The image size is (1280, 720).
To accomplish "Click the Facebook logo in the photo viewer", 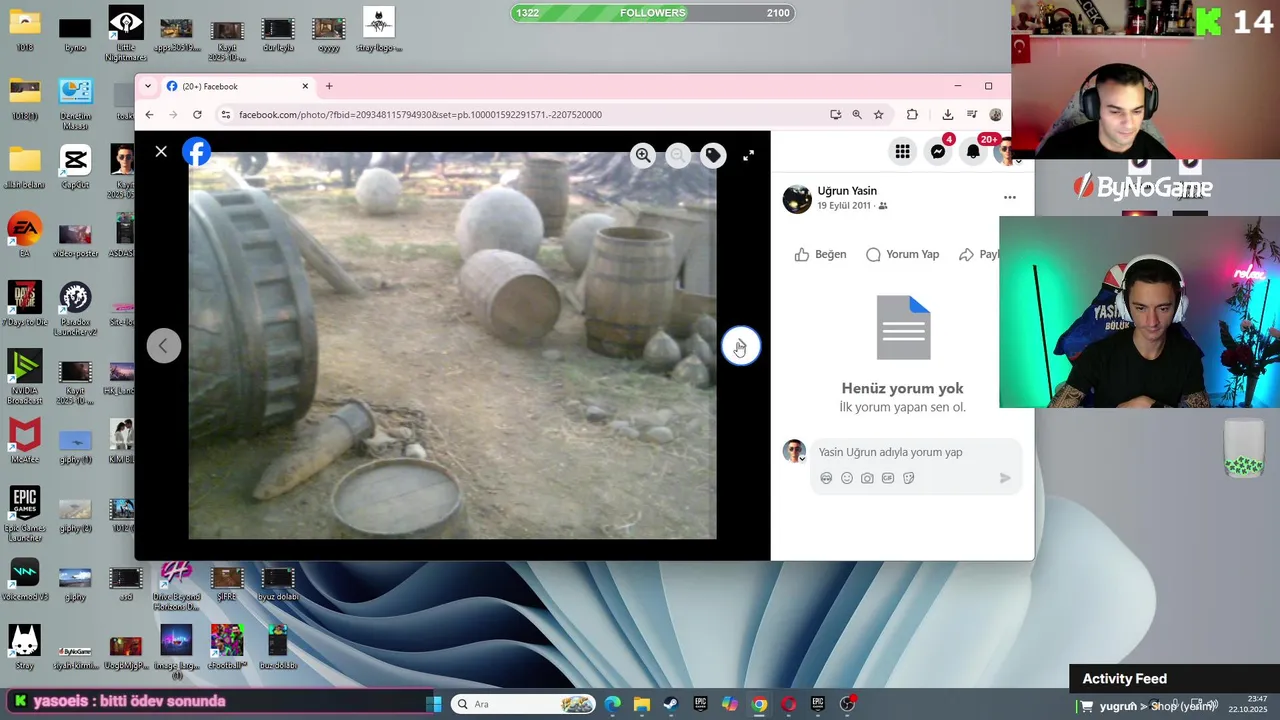I will (x=197, y=152).
